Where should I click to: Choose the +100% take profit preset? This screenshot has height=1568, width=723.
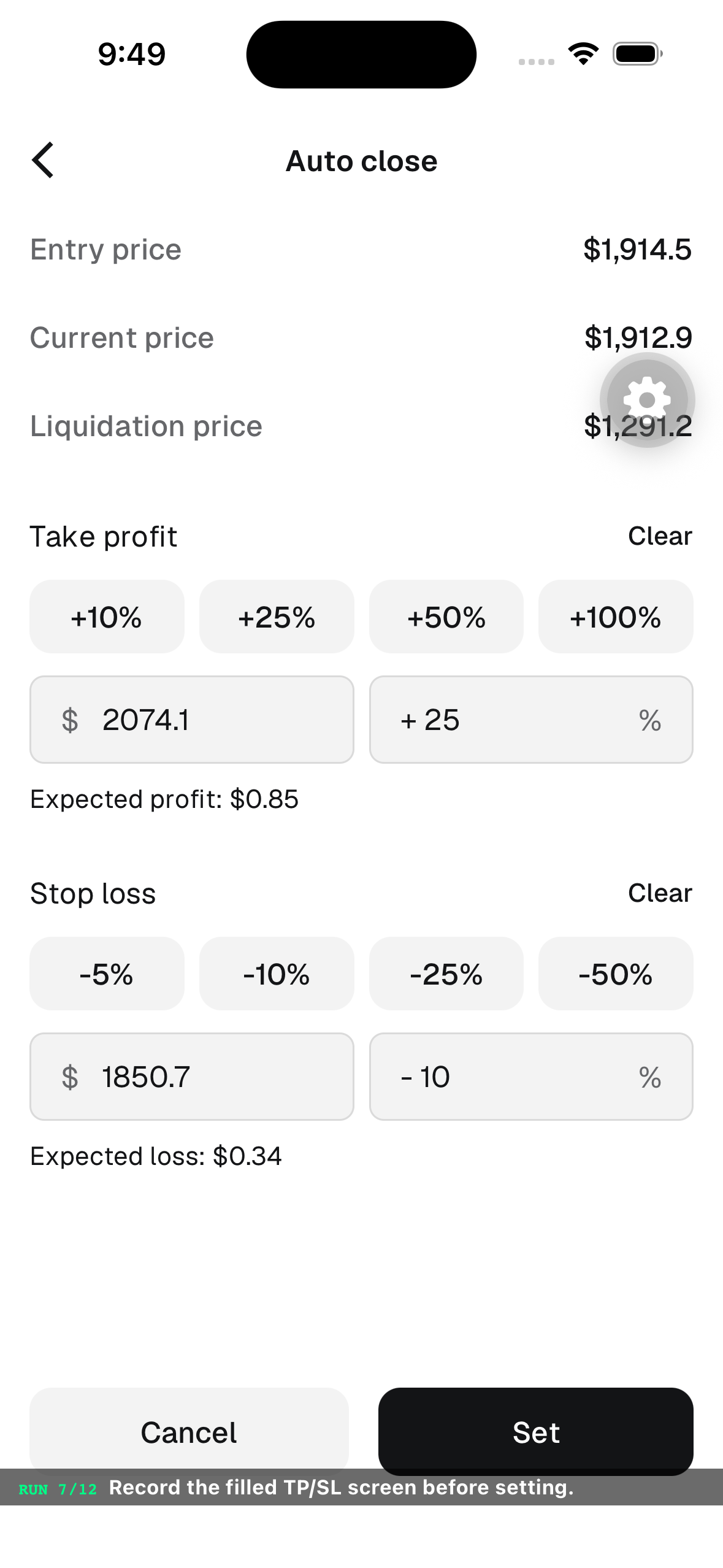tap(616, 617)
